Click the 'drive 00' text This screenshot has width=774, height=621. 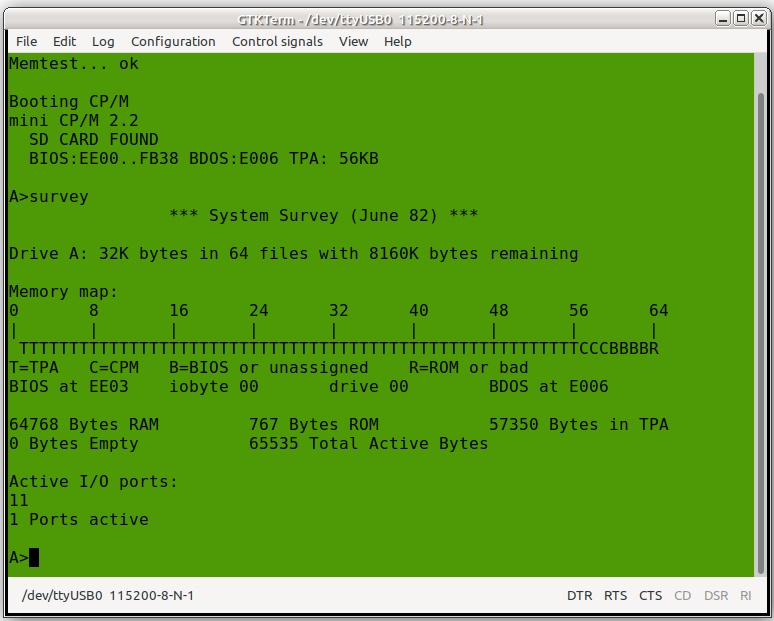pos(369,387)
